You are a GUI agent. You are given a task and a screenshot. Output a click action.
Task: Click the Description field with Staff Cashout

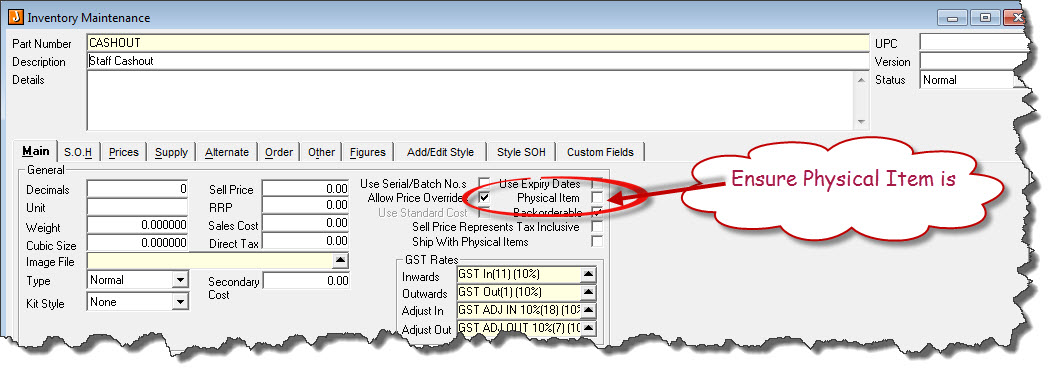coord(477,61)
